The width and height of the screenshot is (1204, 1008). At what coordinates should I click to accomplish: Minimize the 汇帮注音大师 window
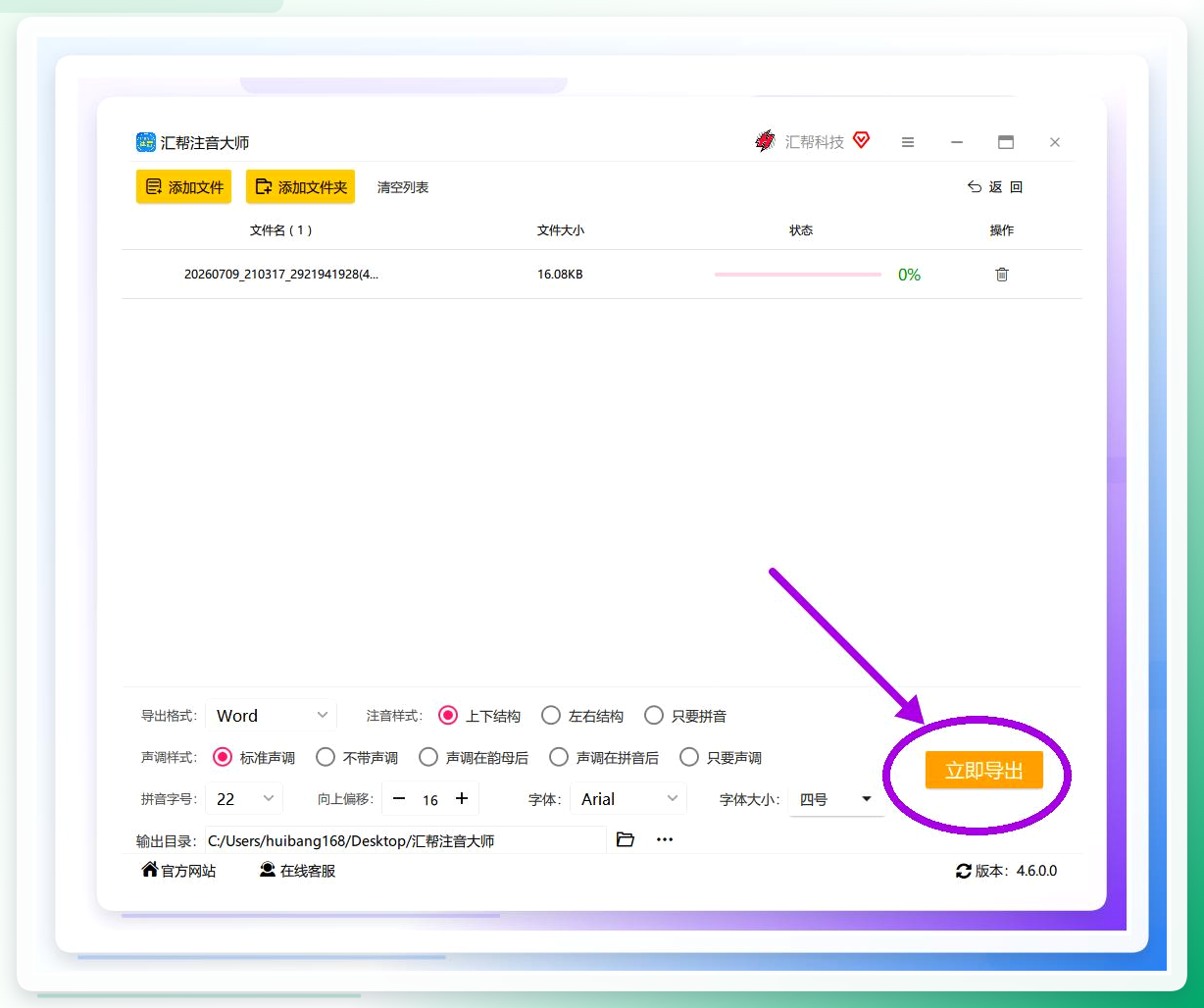(957, 142)
